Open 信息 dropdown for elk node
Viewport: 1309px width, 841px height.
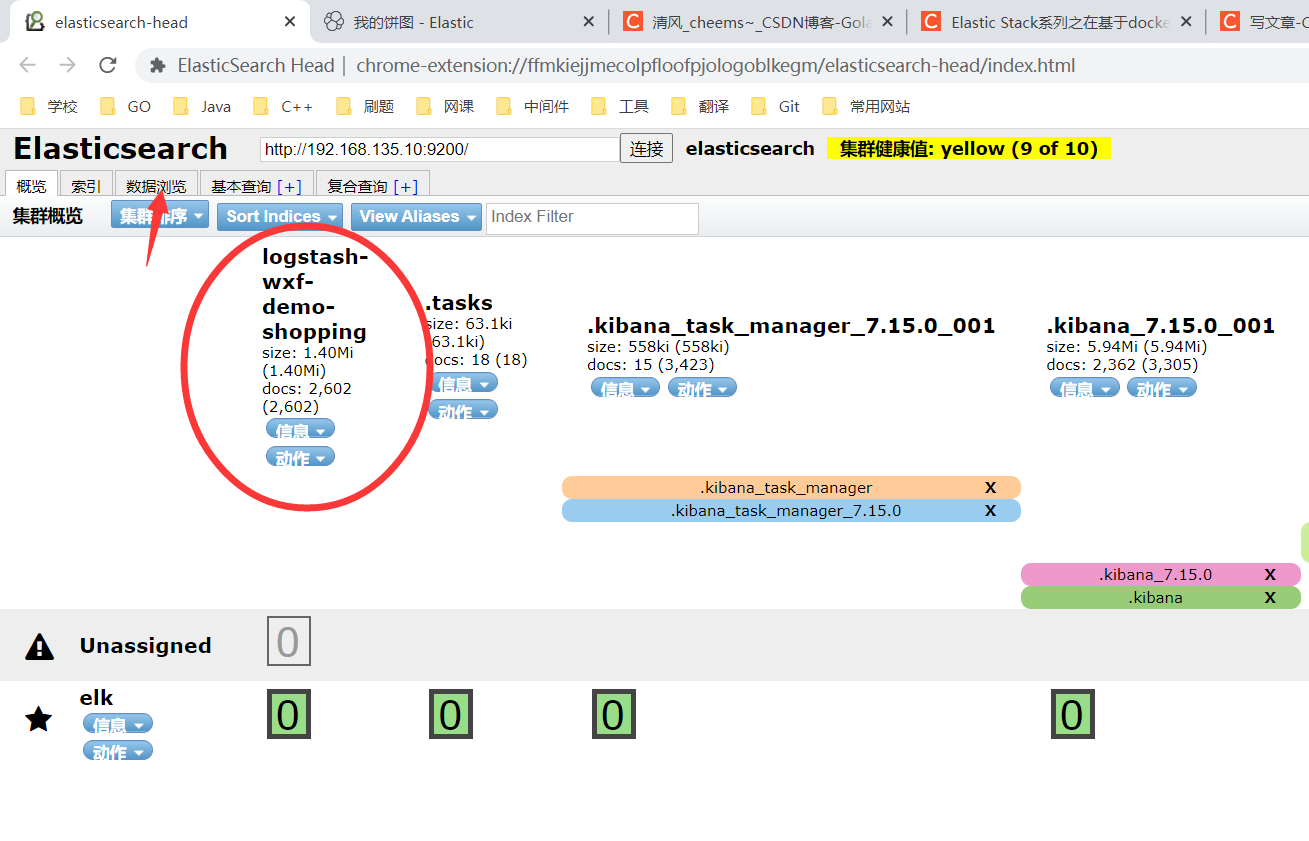118,724
